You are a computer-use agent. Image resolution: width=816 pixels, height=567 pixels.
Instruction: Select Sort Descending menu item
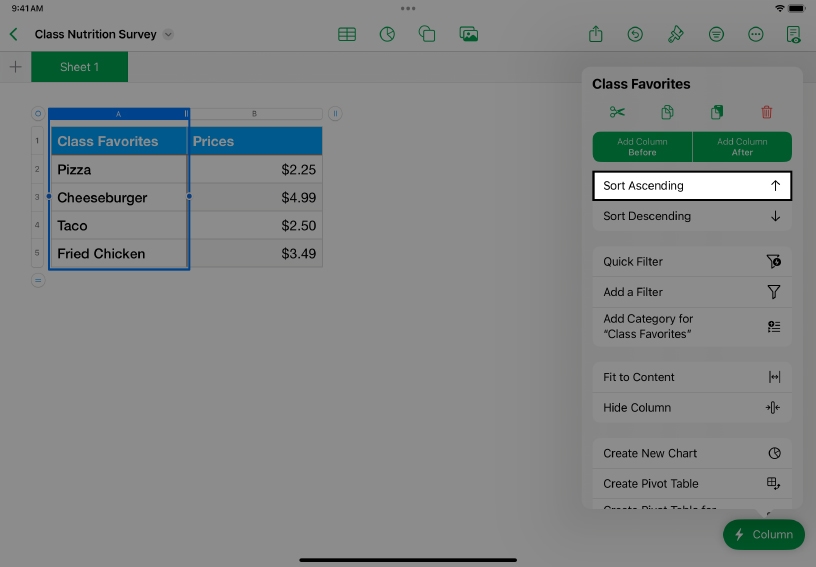click(x=691, y=216)
